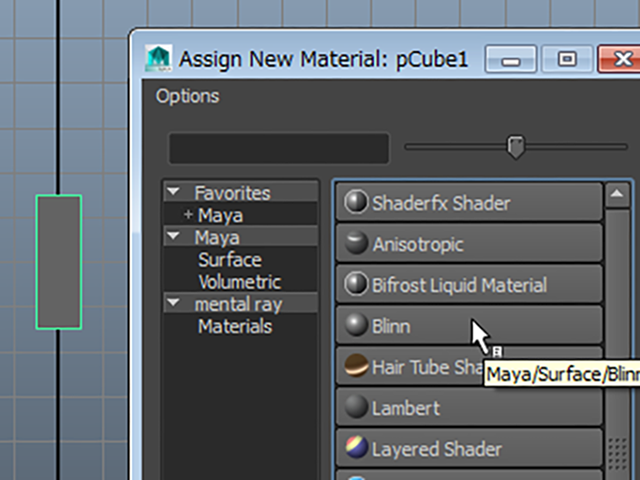Click the Bifrost Liquid Material icon
The width and height of the screenshot is (640, 480).
356,284
